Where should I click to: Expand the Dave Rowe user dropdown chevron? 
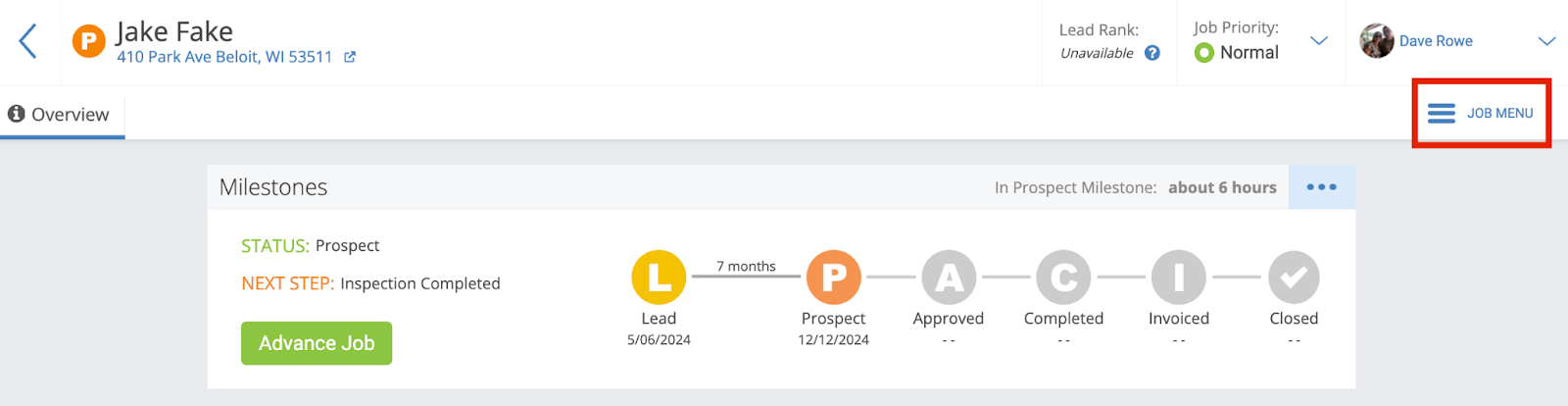(1546, 41)
